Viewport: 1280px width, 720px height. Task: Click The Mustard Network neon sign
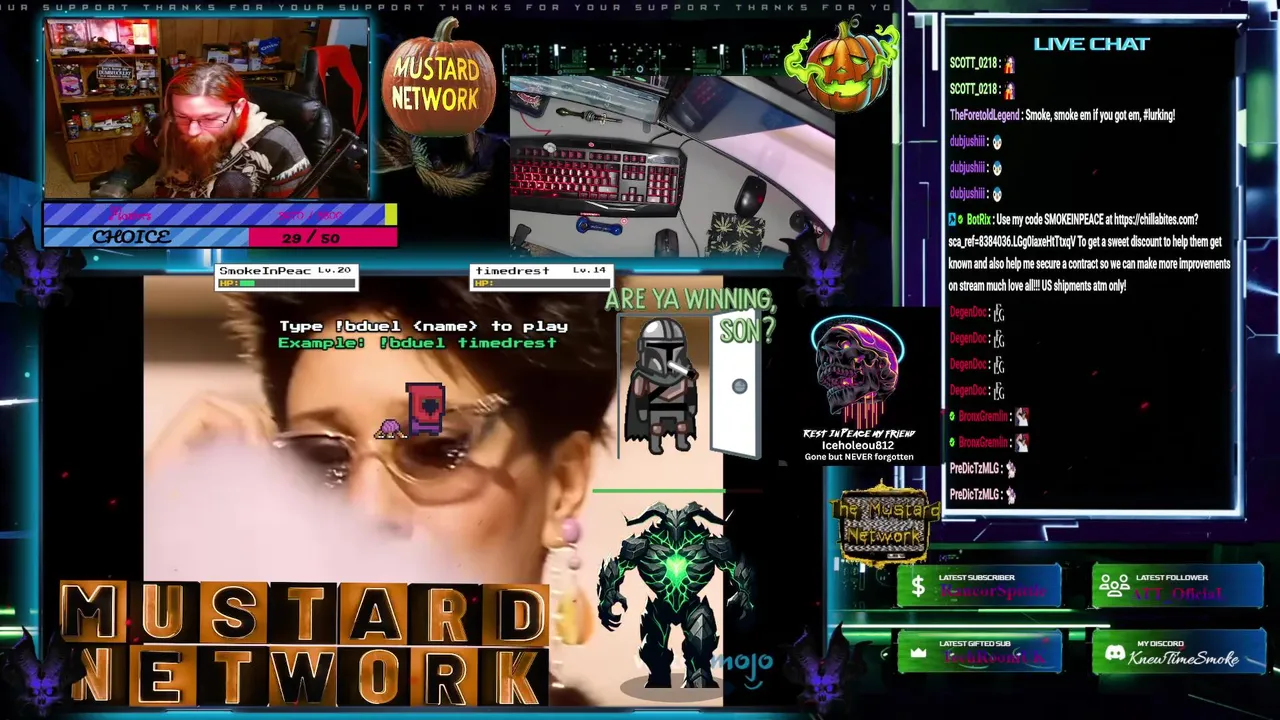click(x=885, y=524)
